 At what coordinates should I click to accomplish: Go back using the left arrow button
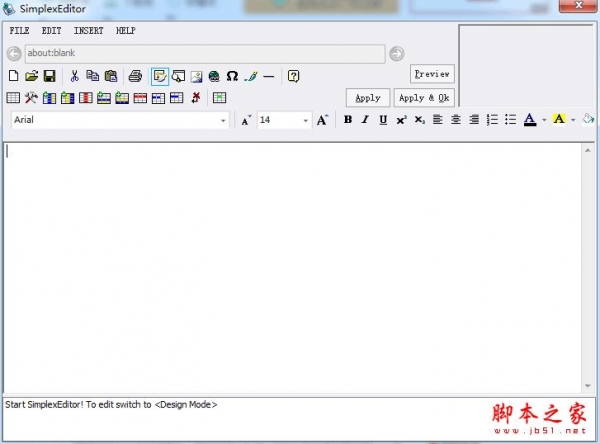14,54
